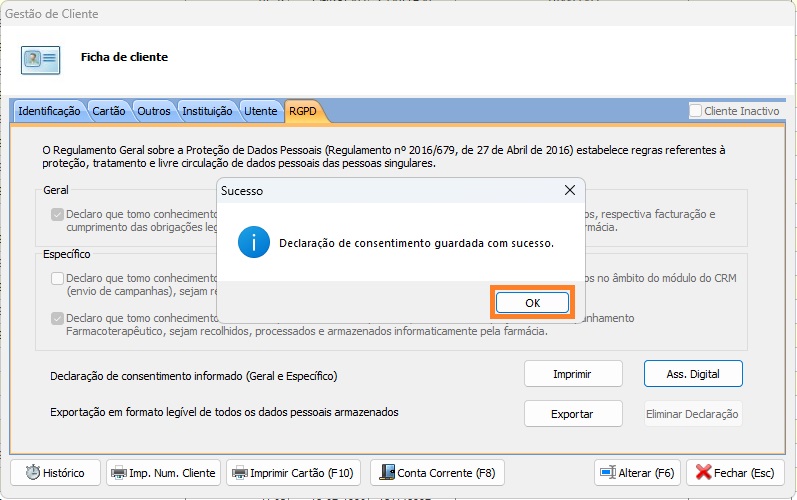
Task: Click the Exportar button
Action: coord(572,414)
